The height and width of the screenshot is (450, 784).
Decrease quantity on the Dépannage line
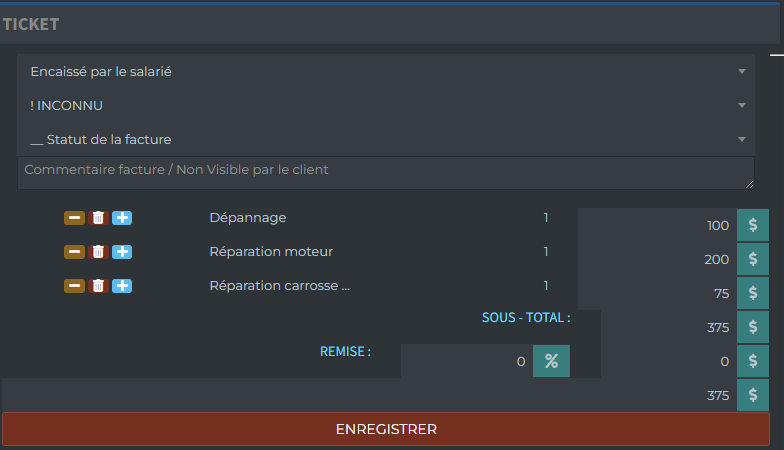74,218
